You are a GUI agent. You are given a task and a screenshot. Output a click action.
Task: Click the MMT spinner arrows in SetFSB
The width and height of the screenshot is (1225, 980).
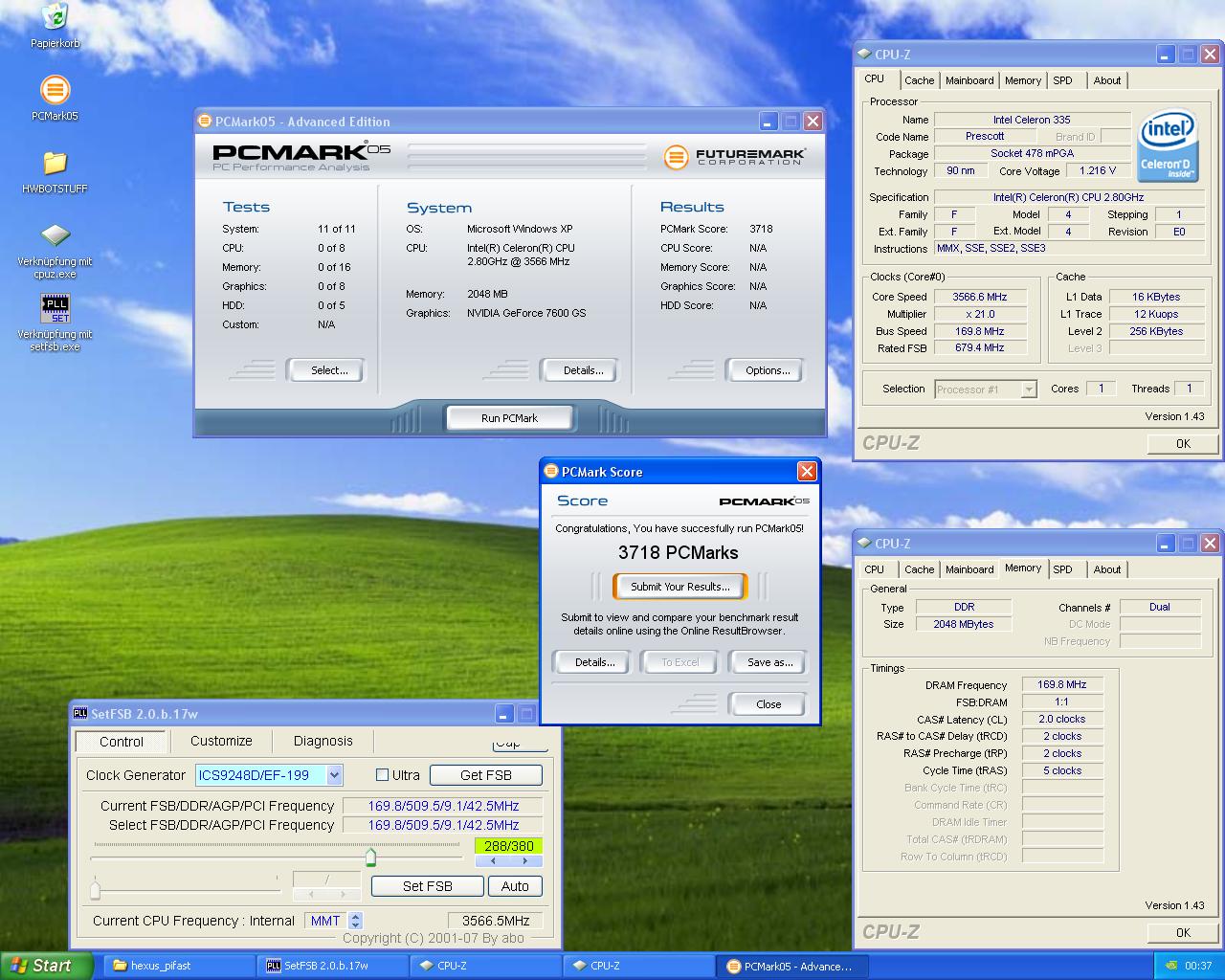(356, 921)
